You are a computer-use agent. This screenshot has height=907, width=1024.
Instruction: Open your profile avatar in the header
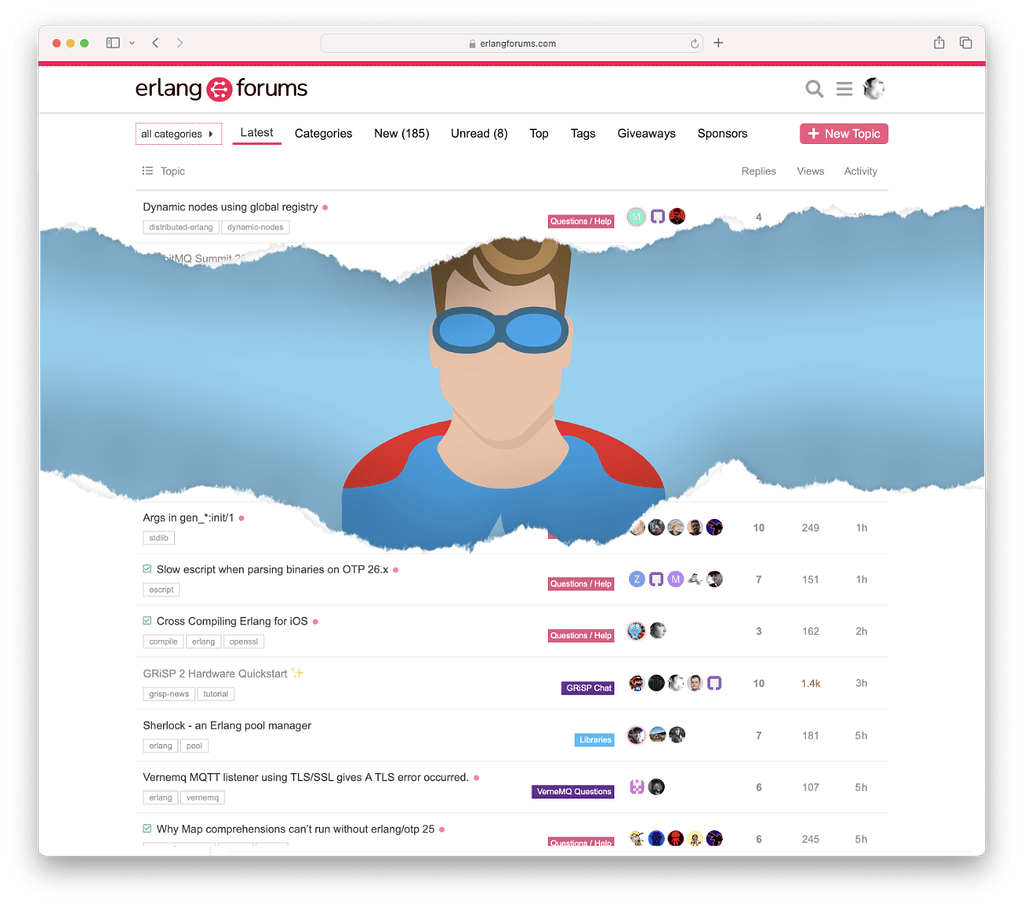click(x=874, y=88)
